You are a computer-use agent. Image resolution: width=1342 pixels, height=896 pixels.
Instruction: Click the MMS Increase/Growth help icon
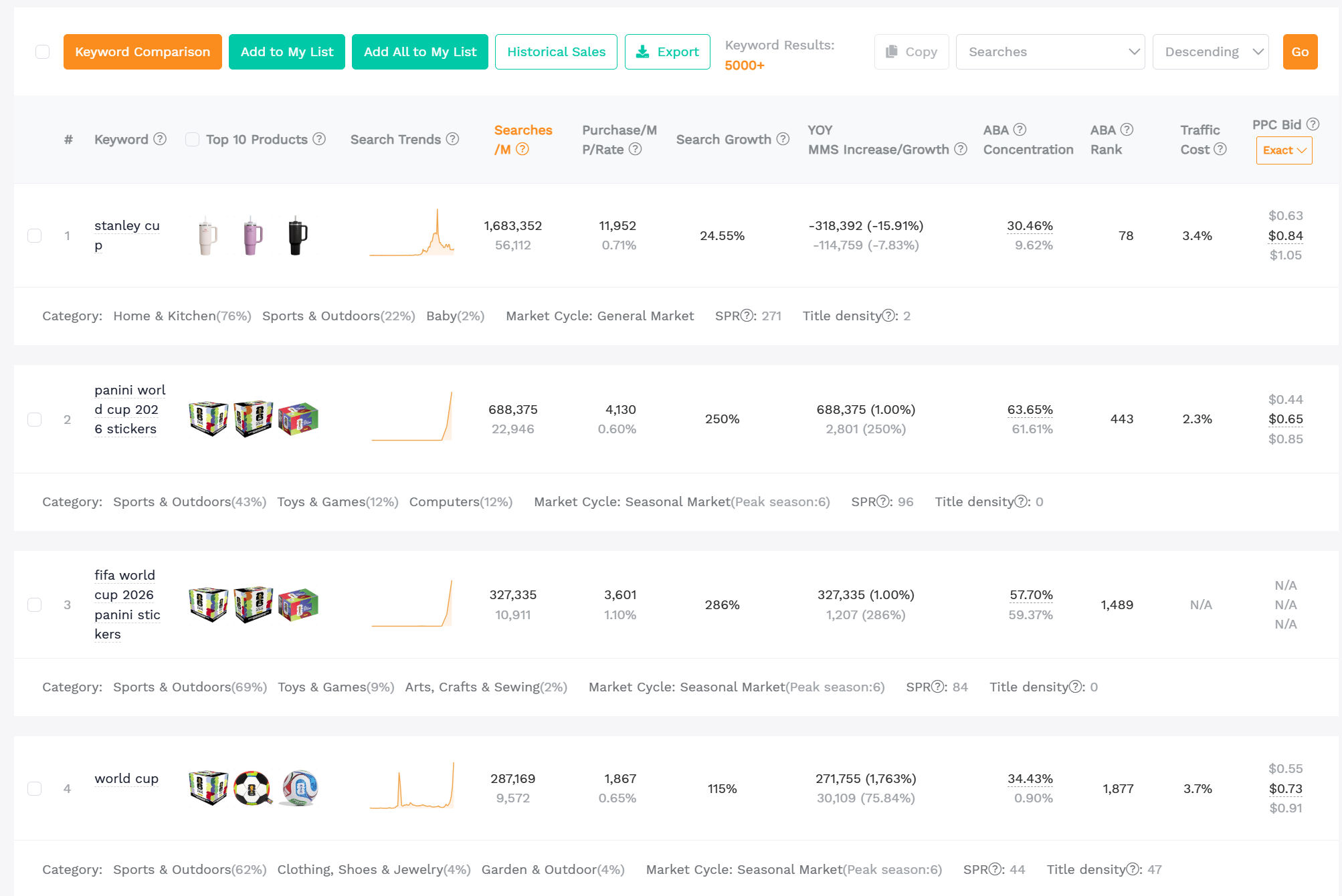click(960, 149)
